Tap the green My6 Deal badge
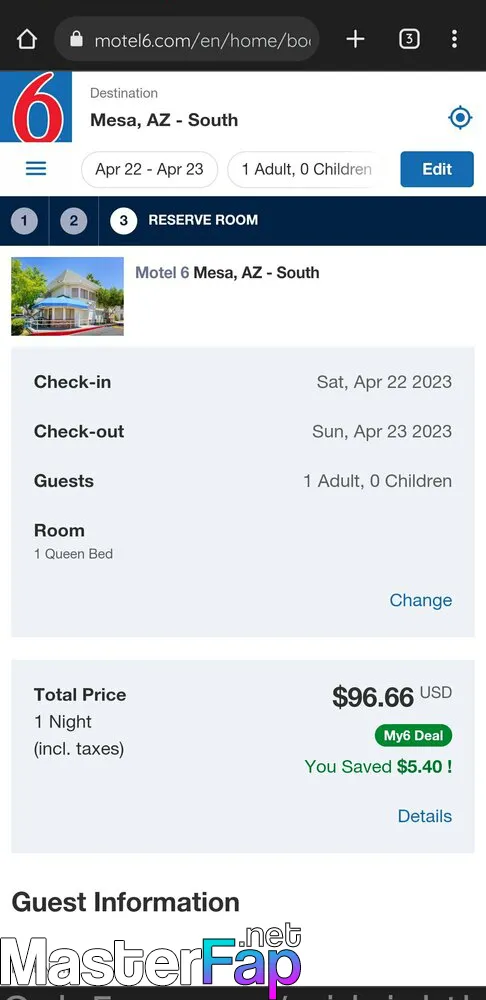 [413, 735]
